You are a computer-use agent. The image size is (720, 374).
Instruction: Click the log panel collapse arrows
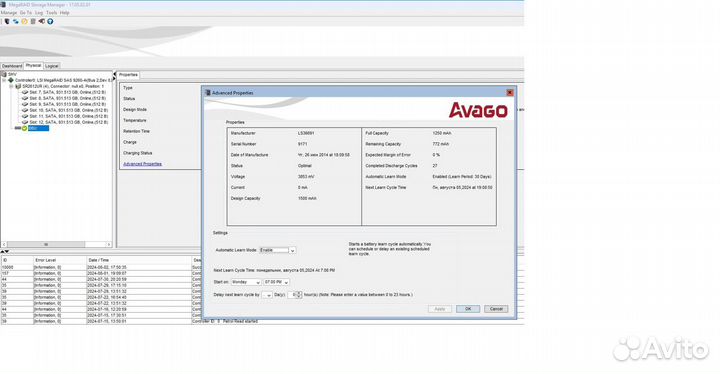click(x=5, y=252)
